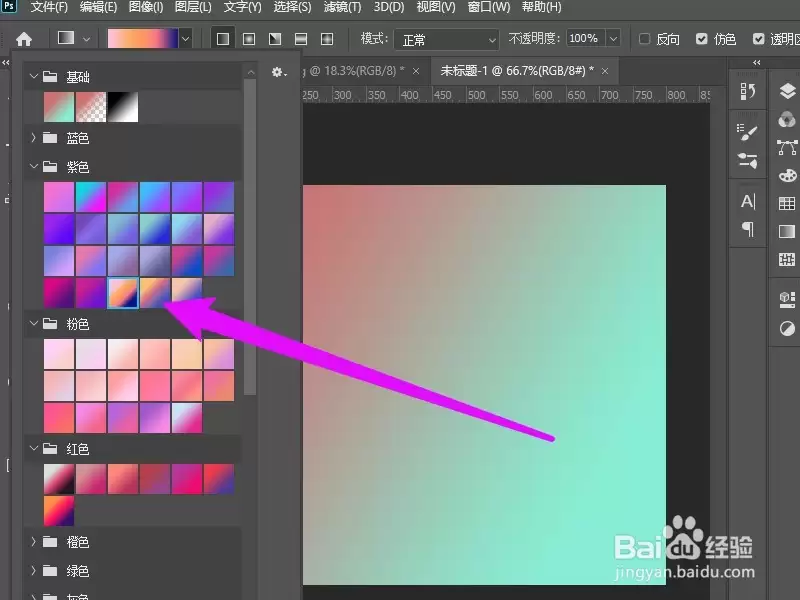This screenshot has width=800, height=600.
Task: Open the 窗口(W) menu
Action: [489, 7]
